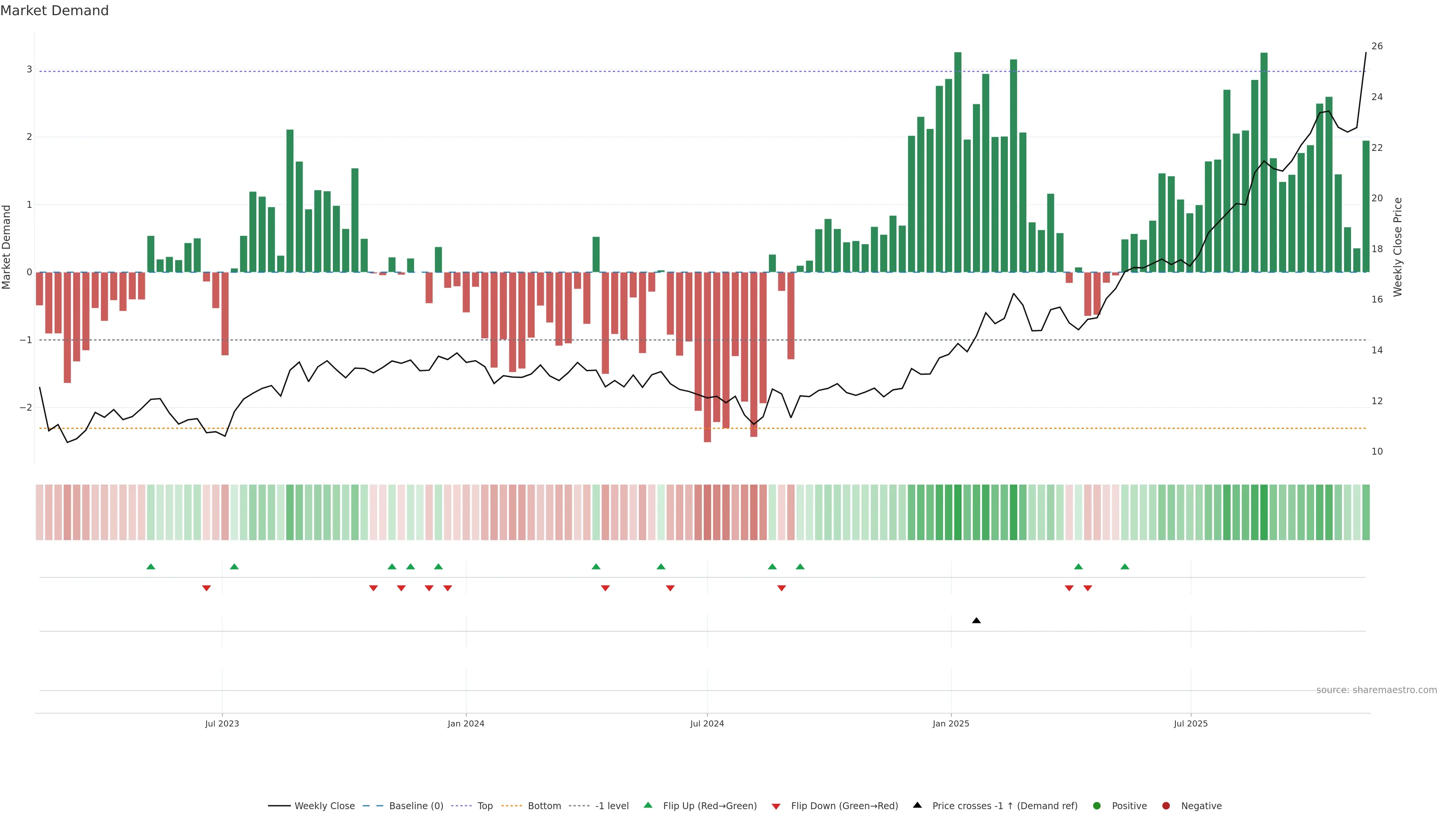Screen dimensions: 1456x819
Task: Click the source: sharemaestro.com text
Action: point(1376,690)
